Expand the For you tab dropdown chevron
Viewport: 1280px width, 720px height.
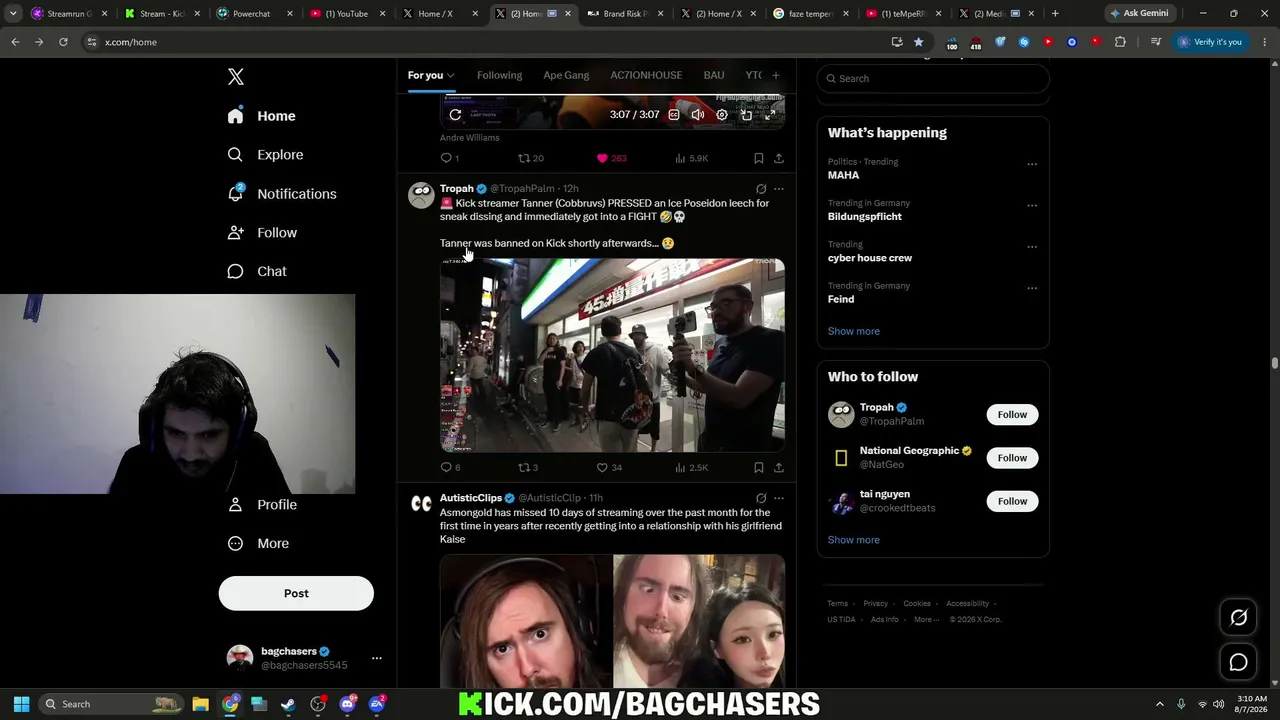451,75
